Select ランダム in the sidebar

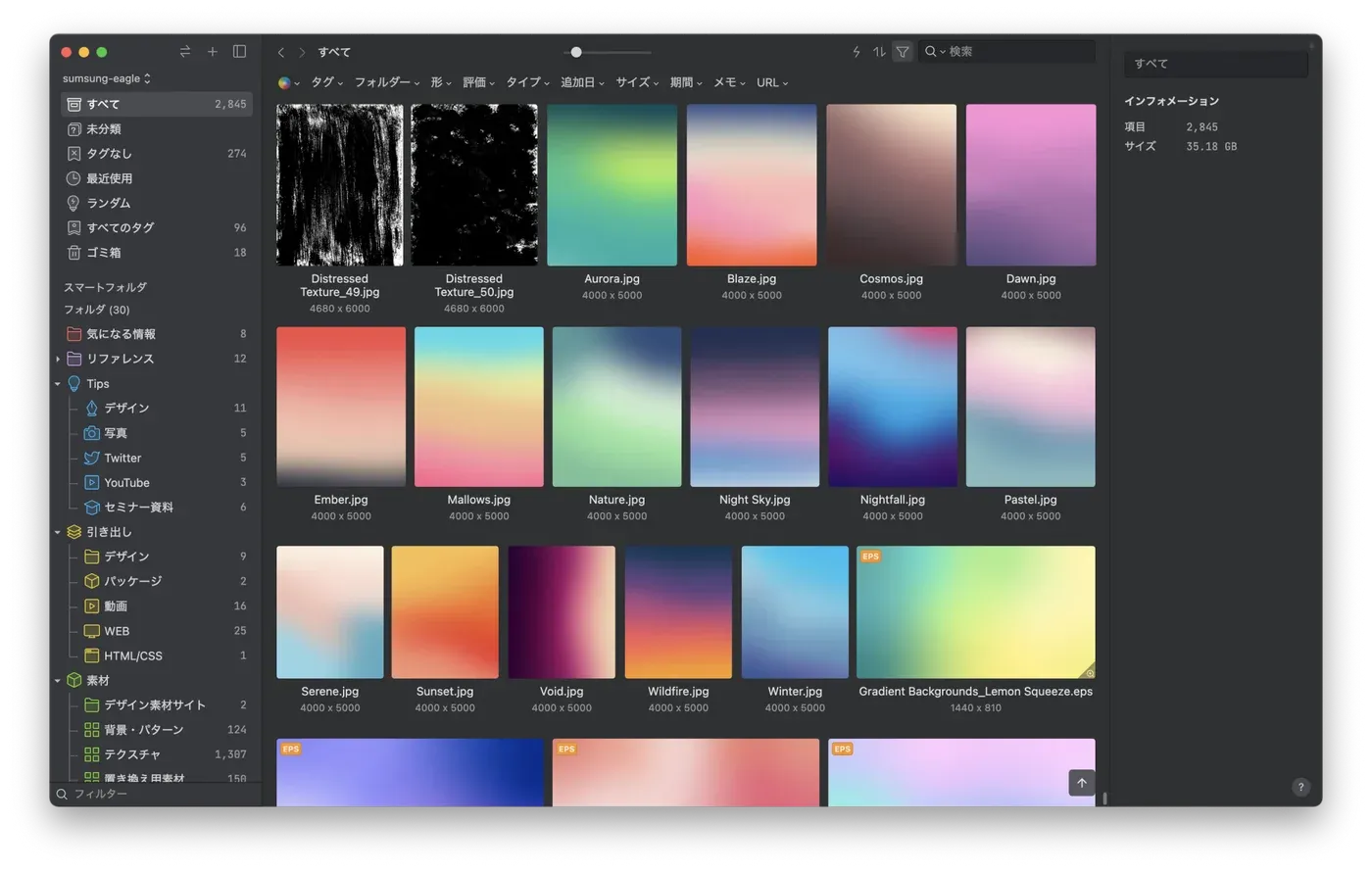[x=157, y=203]
